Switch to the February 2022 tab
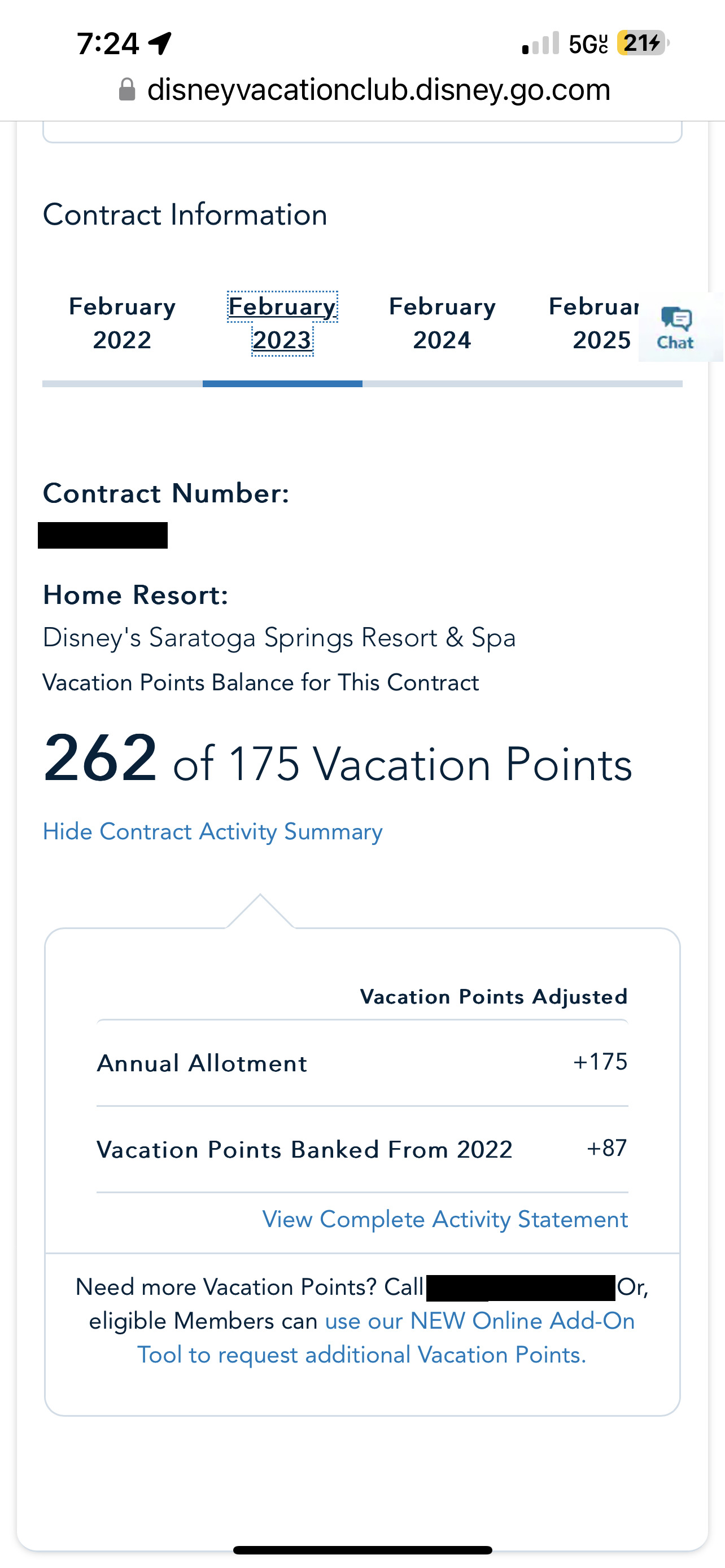 coord(123,323)
